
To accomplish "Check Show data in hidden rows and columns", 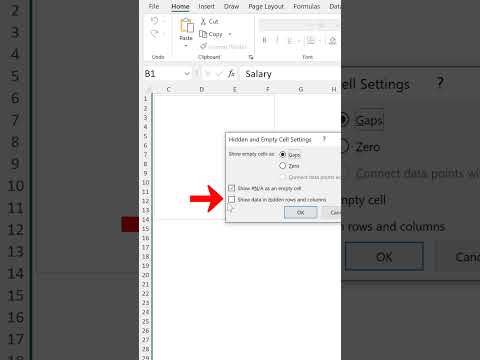I will pos(232,200).
